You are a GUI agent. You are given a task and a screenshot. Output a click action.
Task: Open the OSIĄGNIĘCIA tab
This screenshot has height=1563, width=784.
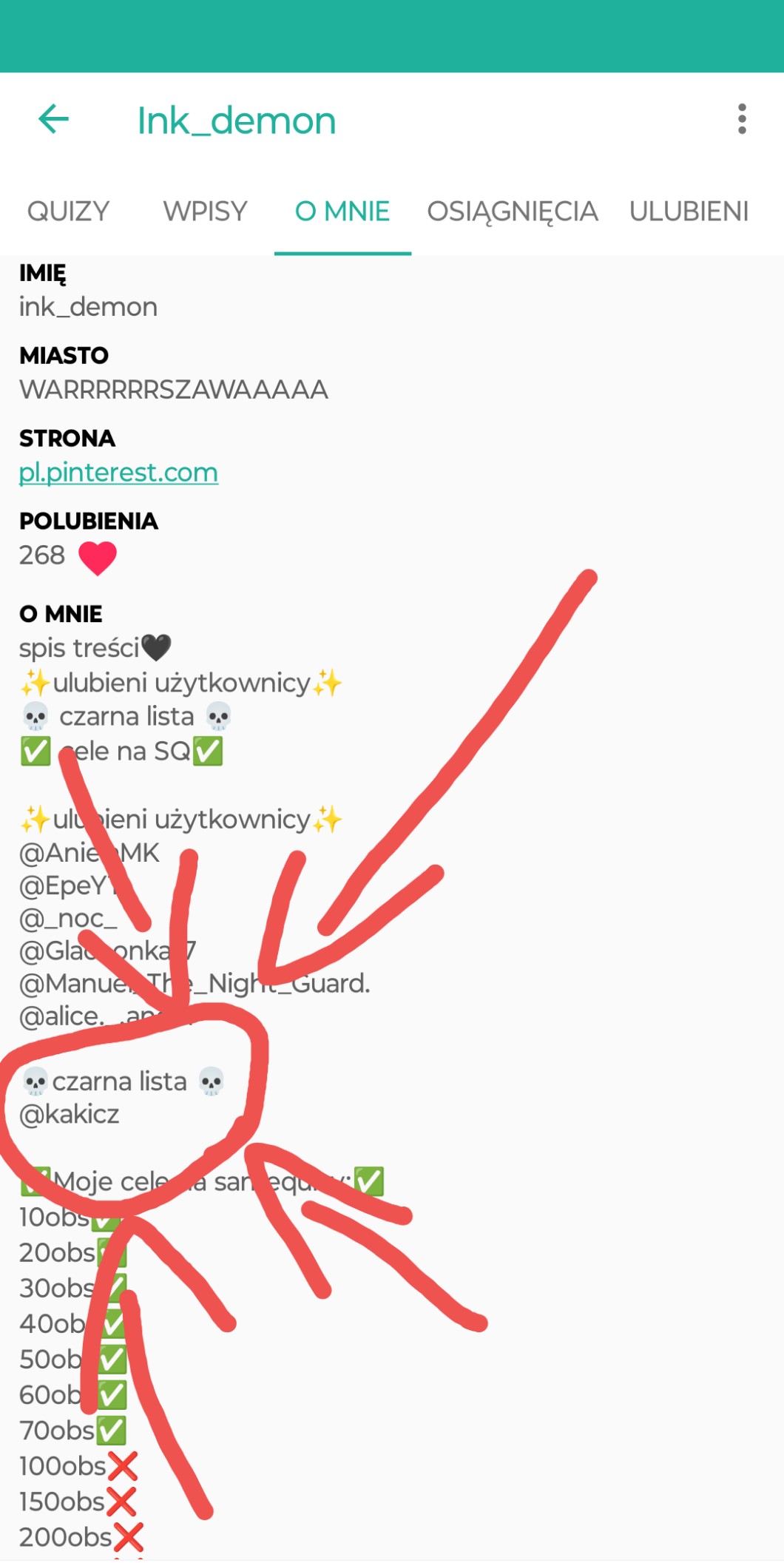pos(512,212)
